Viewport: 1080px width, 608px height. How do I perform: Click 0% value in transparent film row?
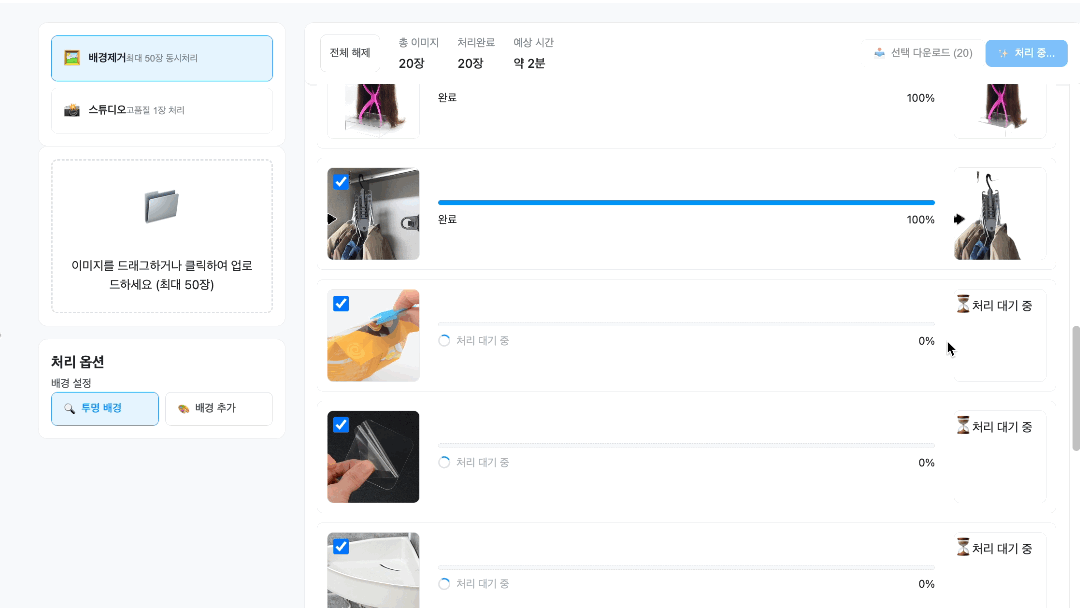tap(926, 463)
